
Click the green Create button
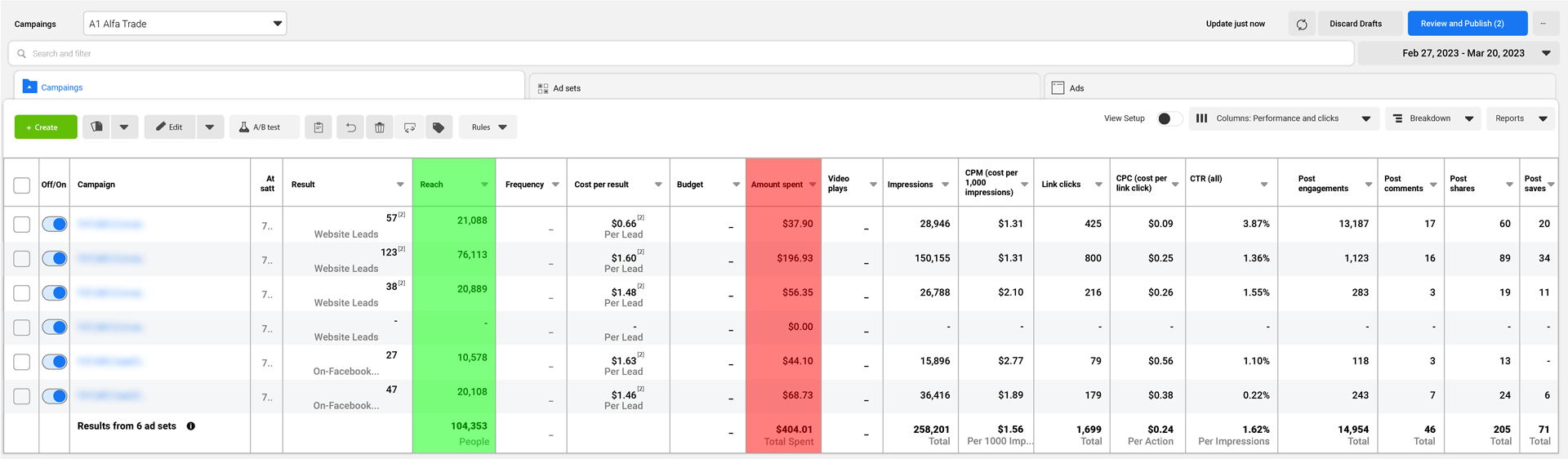pyautogui.click(x=46, y=127)
